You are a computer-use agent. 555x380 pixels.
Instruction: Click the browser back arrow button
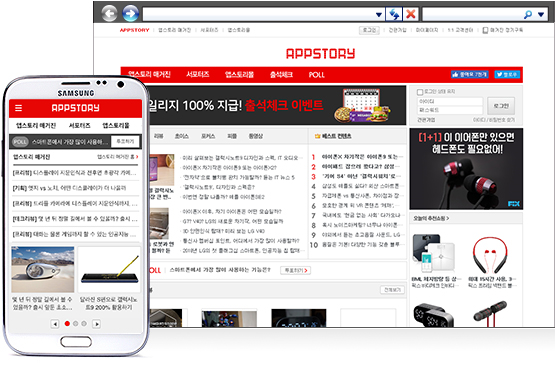(109, 14)
